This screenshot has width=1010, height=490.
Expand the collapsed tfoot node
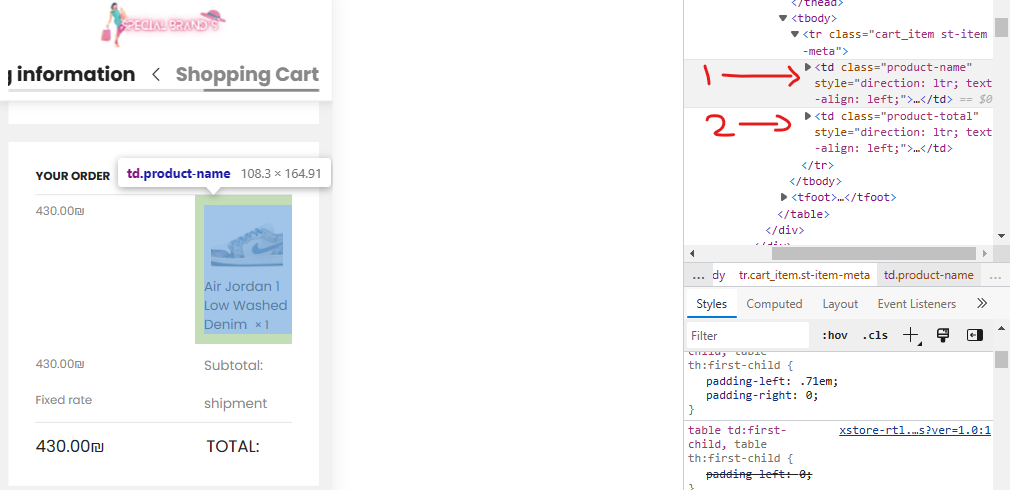pyautogui.click(x=784, y=197)
